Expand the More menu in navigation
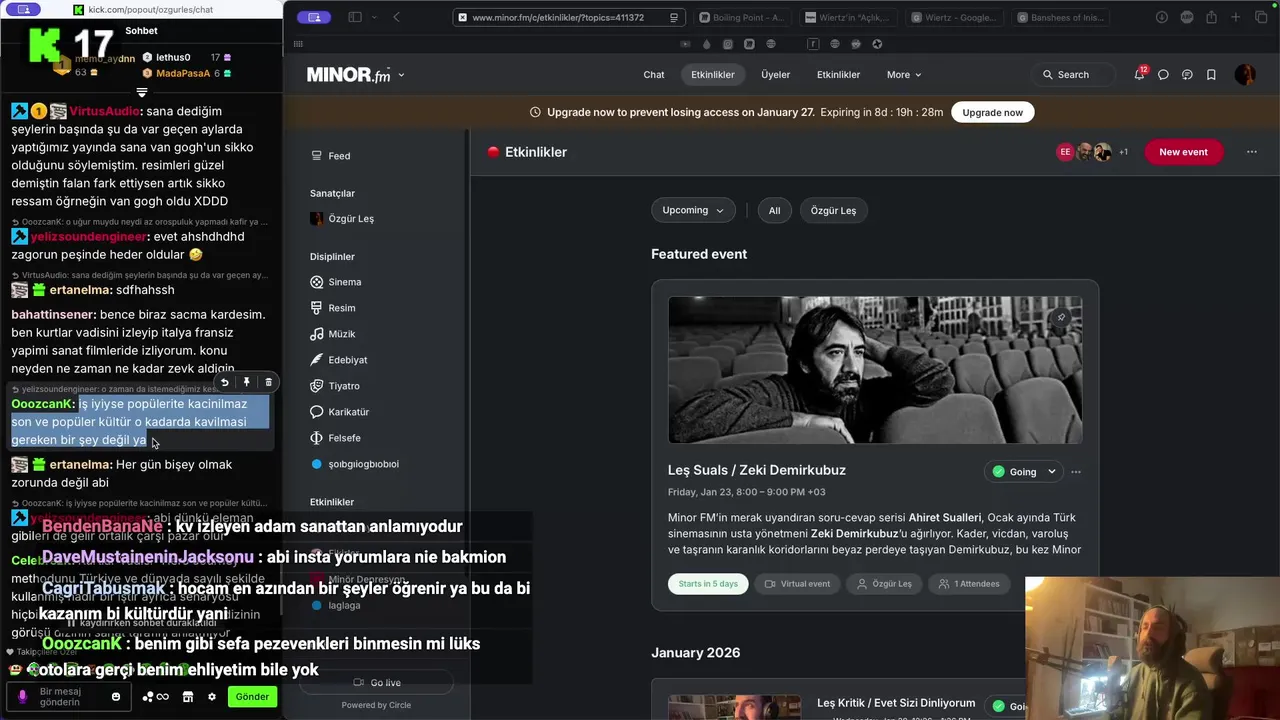 [904, 75]
